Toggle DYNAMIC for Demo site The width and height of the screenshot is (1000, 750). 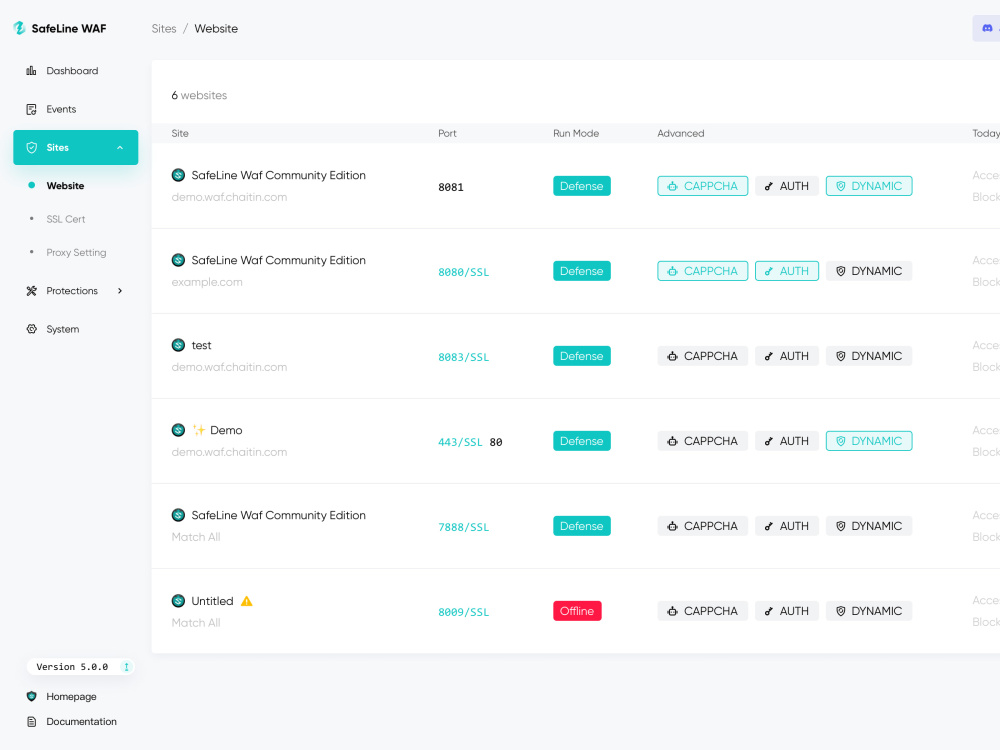tap(869, 441)
